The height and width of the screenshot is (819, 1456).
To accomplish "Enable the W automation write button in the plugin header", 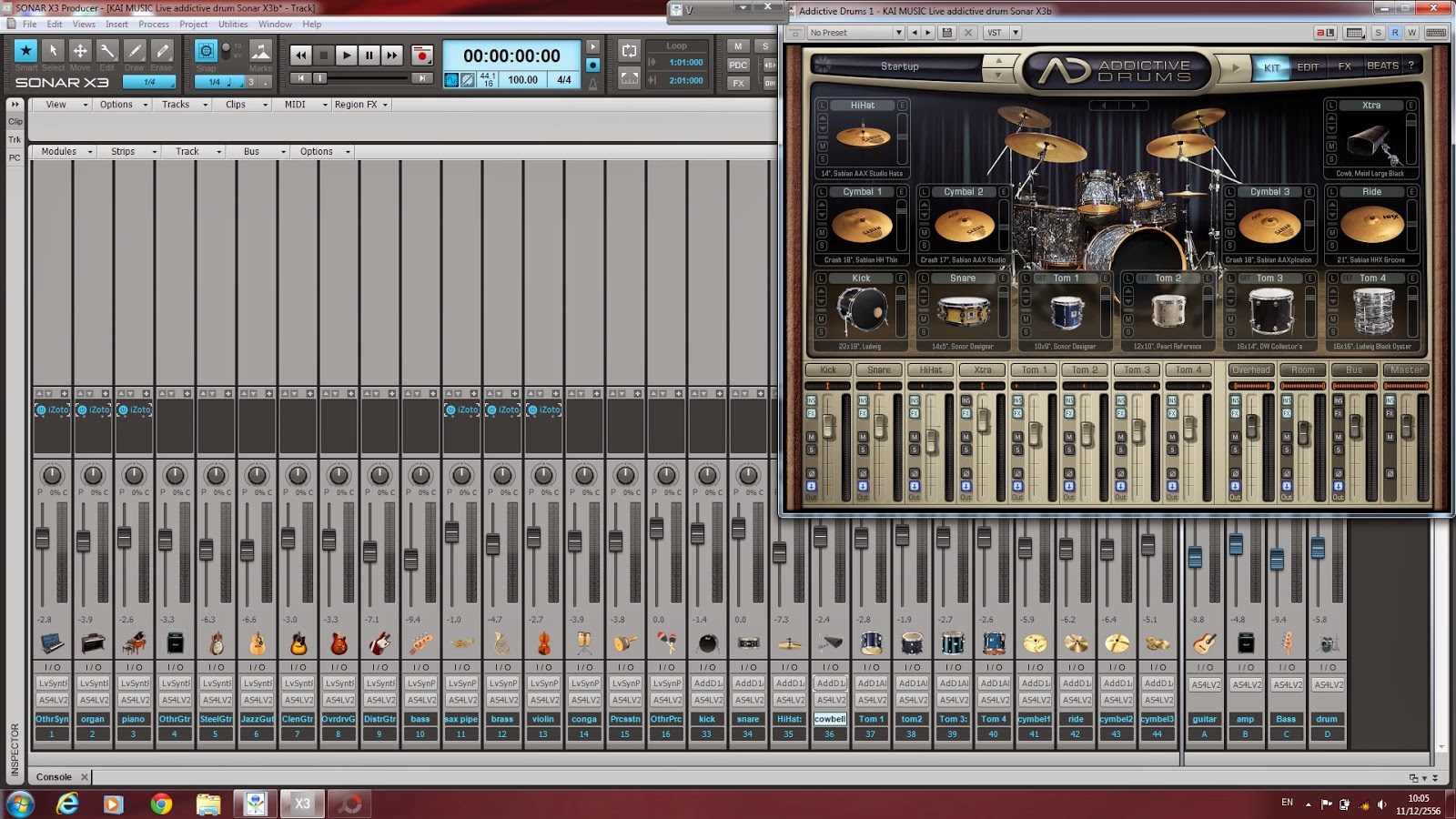I will tap(1411, 33).
